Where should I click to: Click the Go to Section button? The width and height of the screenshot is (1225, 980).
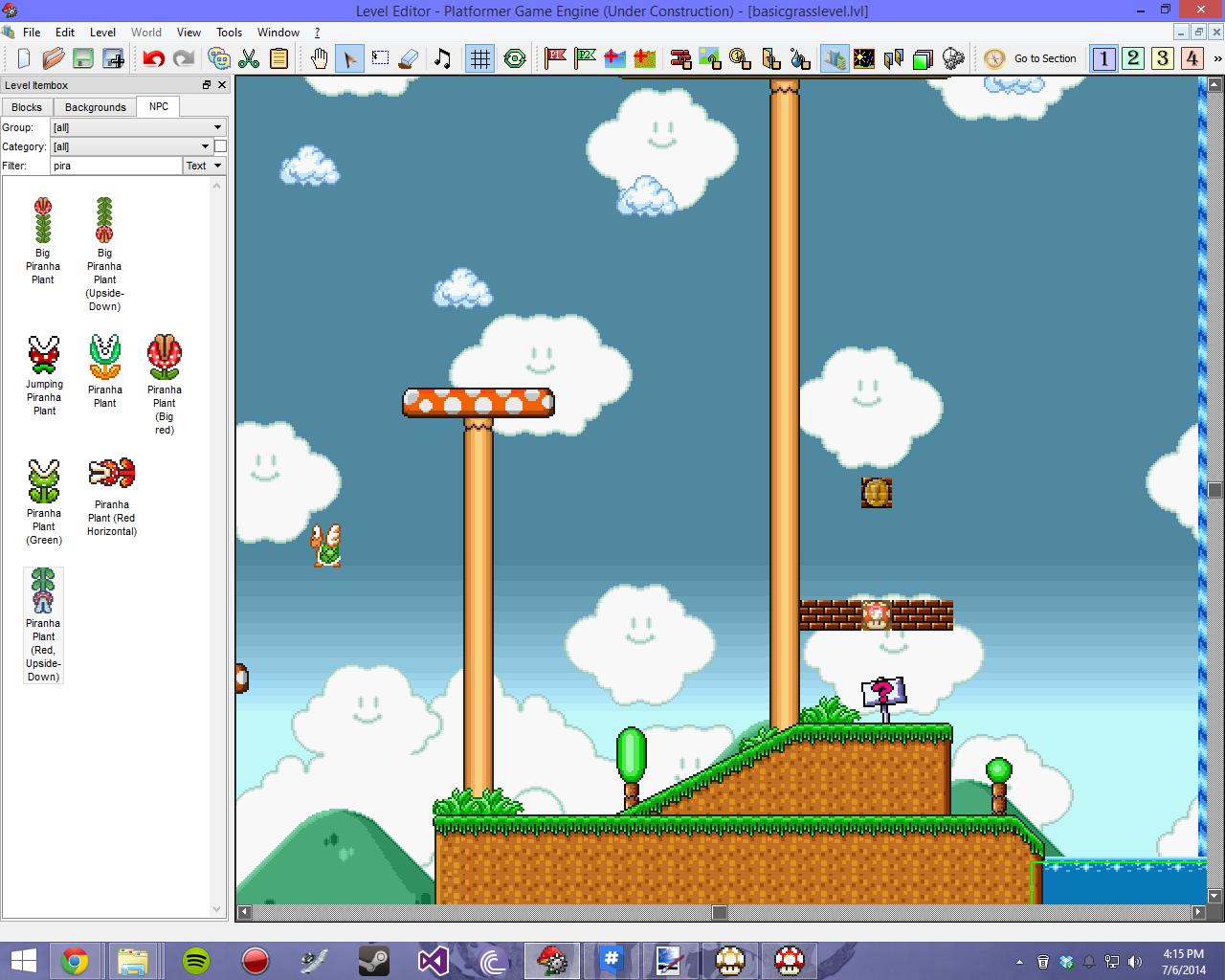coord(1045,58)
